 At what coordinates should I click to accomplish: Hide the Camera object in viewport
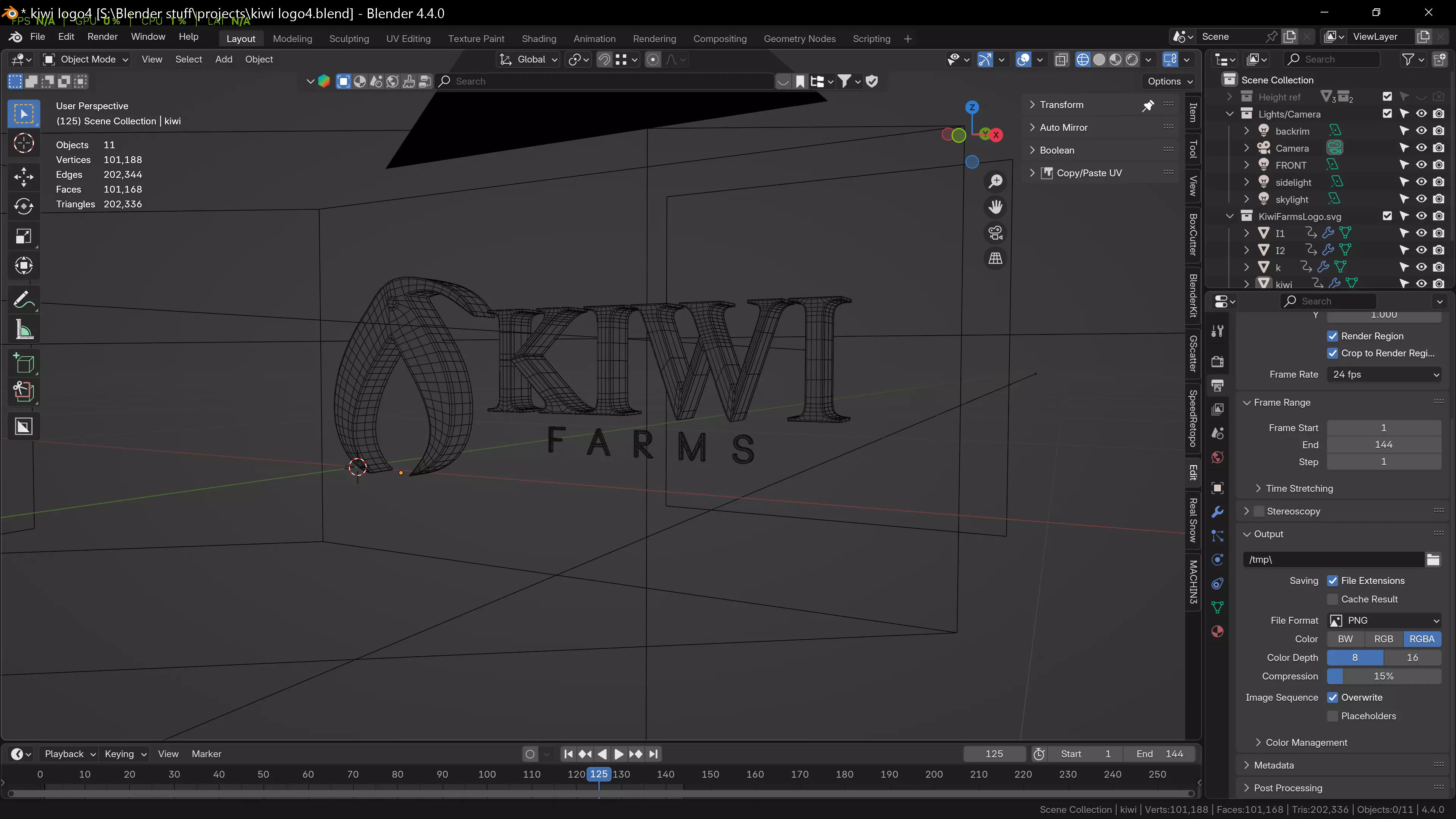(x=1421, y=147)
